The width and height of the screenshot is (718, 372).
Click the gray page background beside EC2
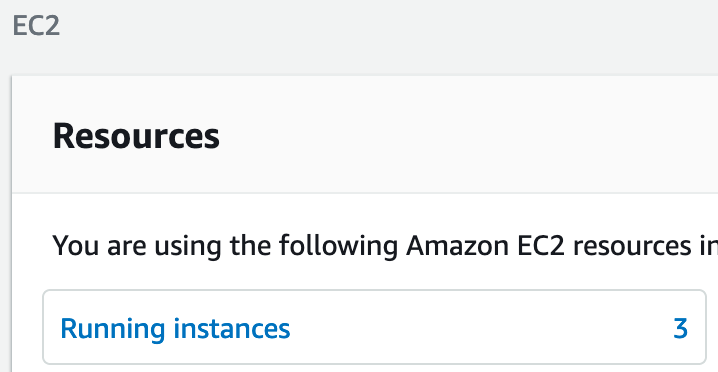(x=366, y=26)
